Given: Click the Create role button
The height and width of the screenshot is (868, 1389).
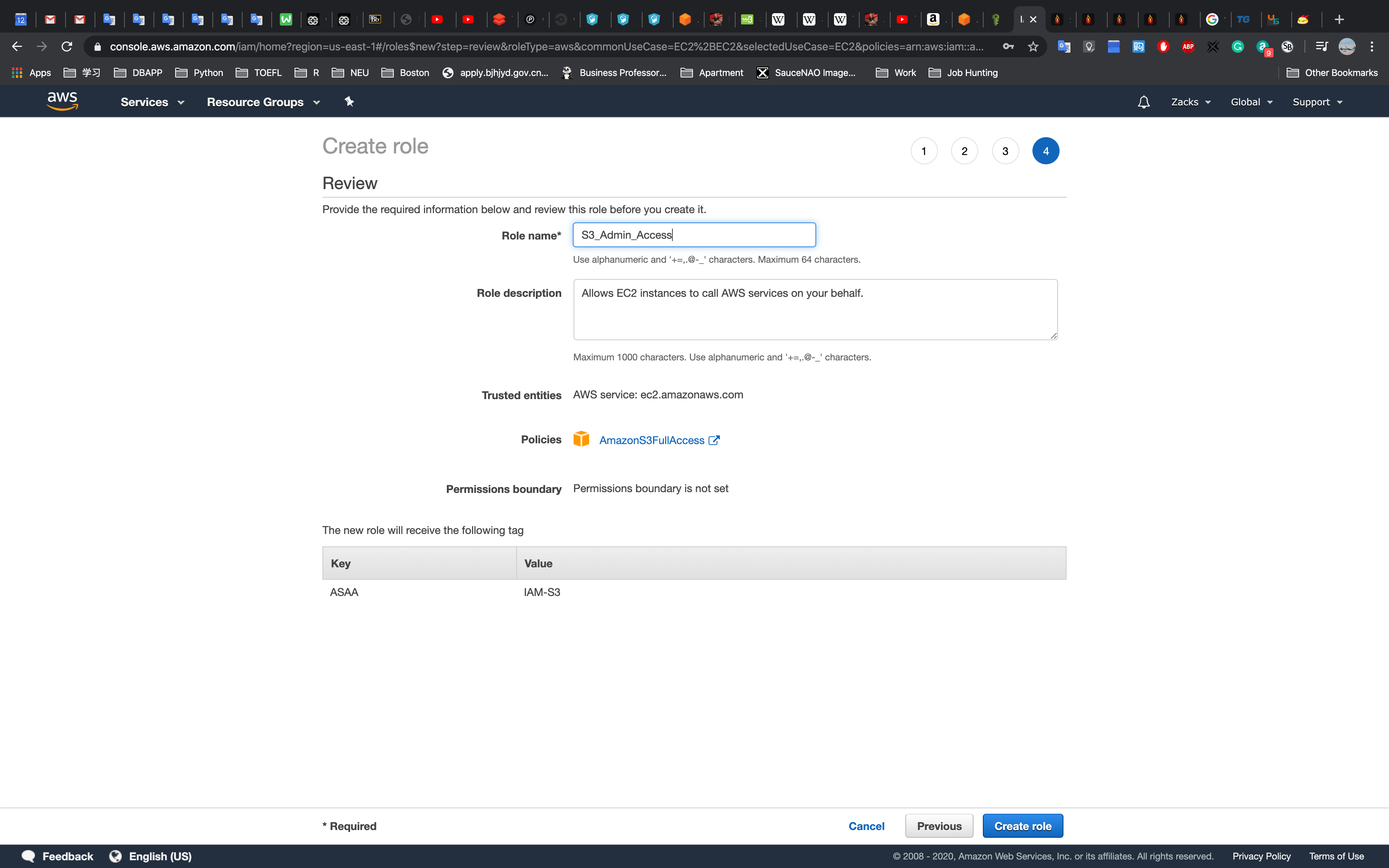Looking at the screenshot, I should [1022, 825].
